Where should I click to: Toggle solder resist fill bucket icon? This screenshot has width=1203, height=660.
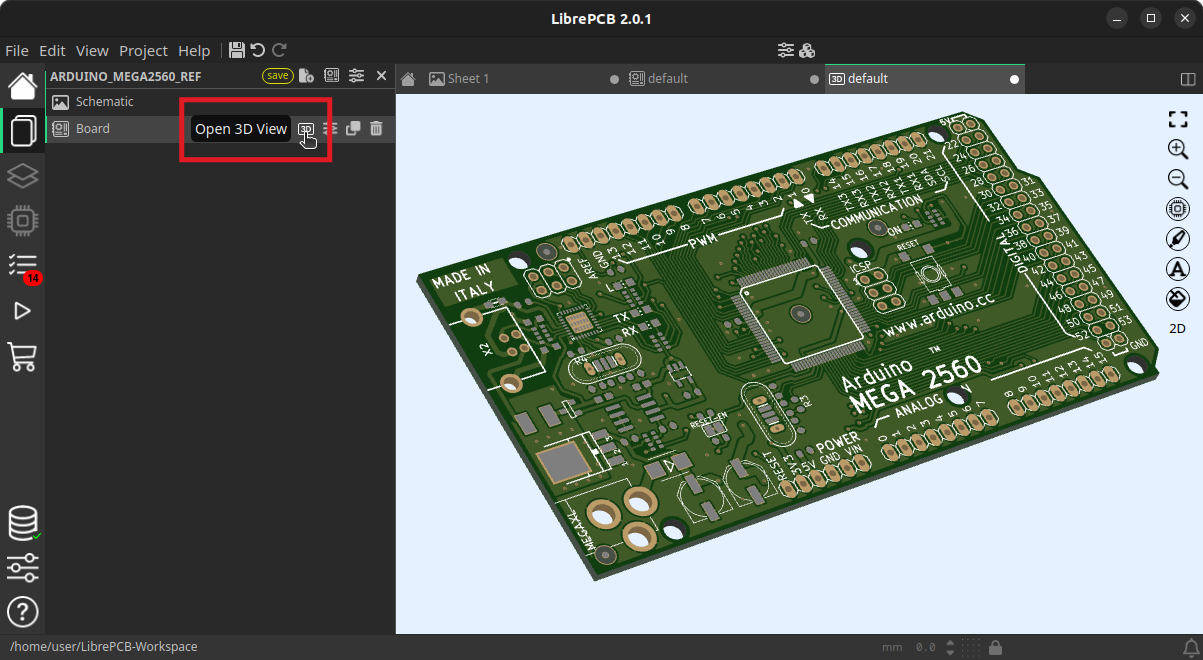click(x=1178, y=298)
